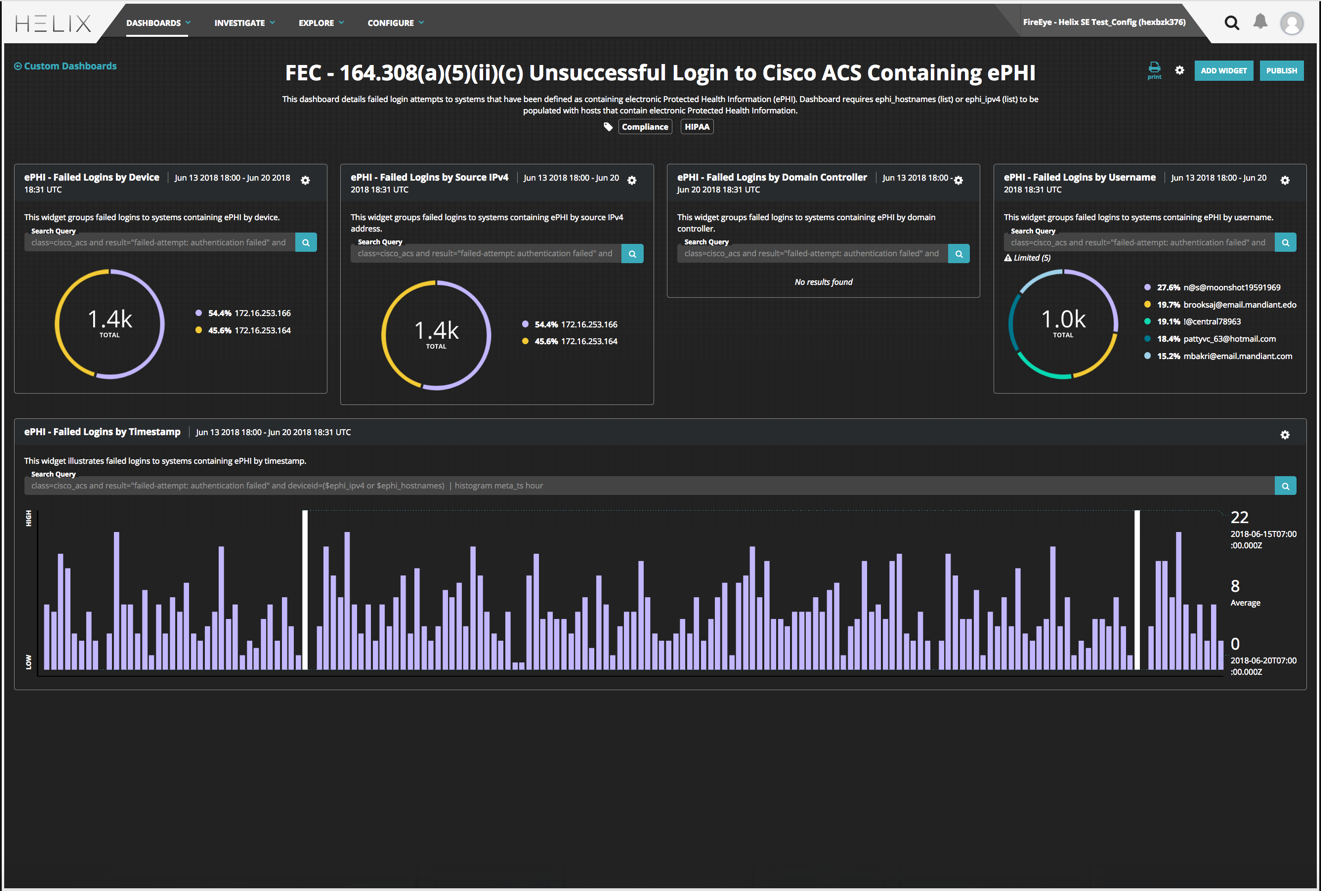Click the Domain Controller widget search query field
This screenshot has height=891, width=1321.
tap(812, 254)
